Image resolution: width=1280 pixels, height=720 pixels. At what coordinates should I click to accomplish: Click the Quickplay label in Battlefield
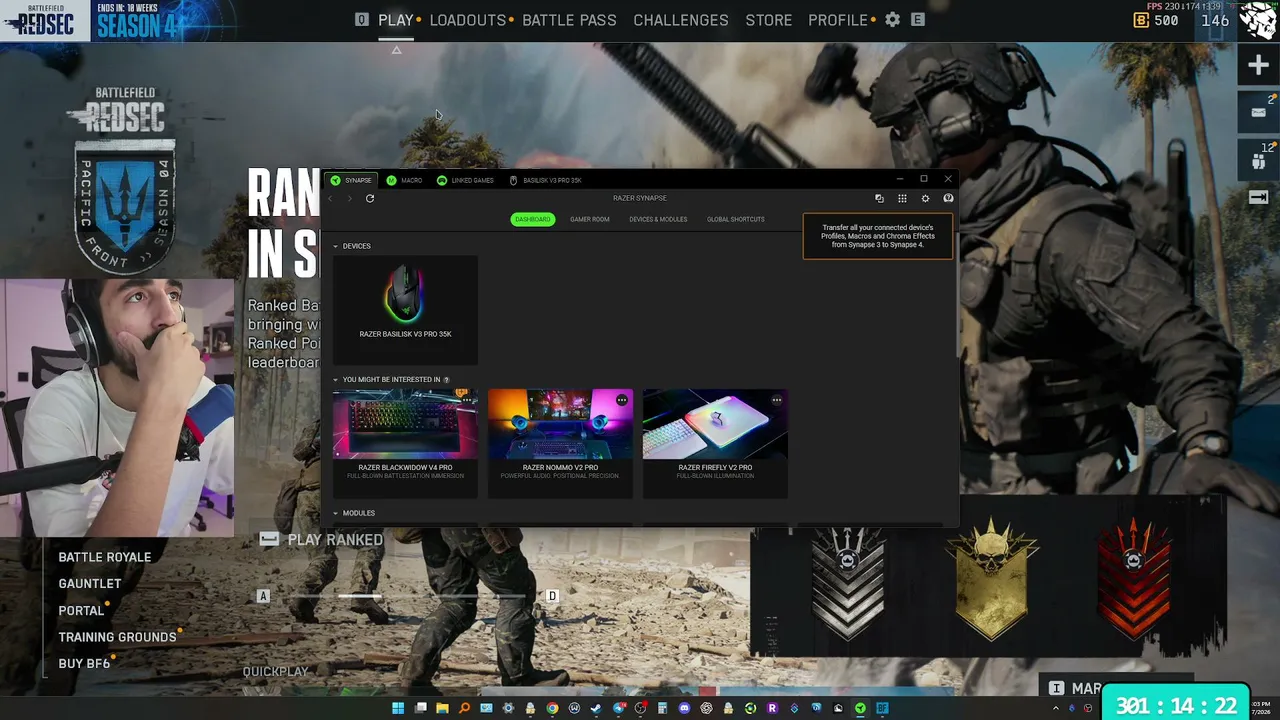pos(275,671)
